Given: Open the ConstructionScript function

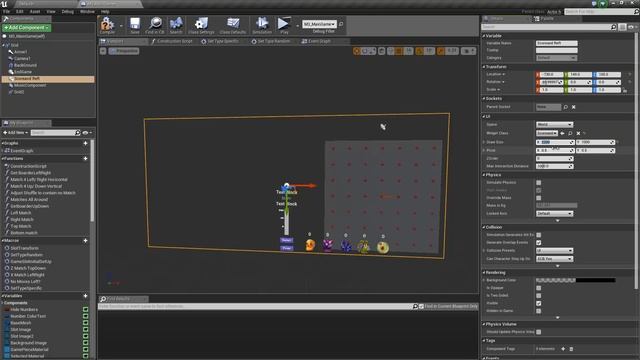Looking at the screenshot, I should click(x=28, y=166).
